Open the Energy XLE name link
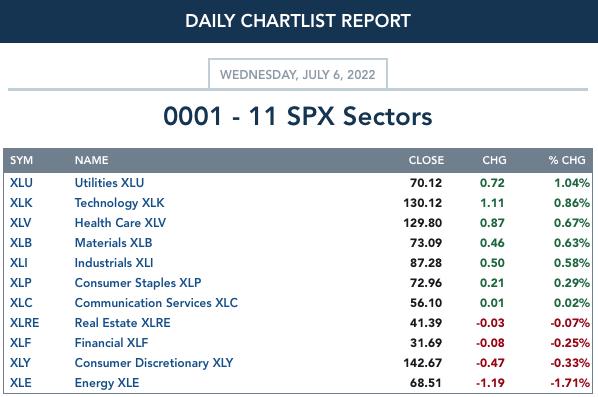Screen dimensions: 598x397 point(107,383)
